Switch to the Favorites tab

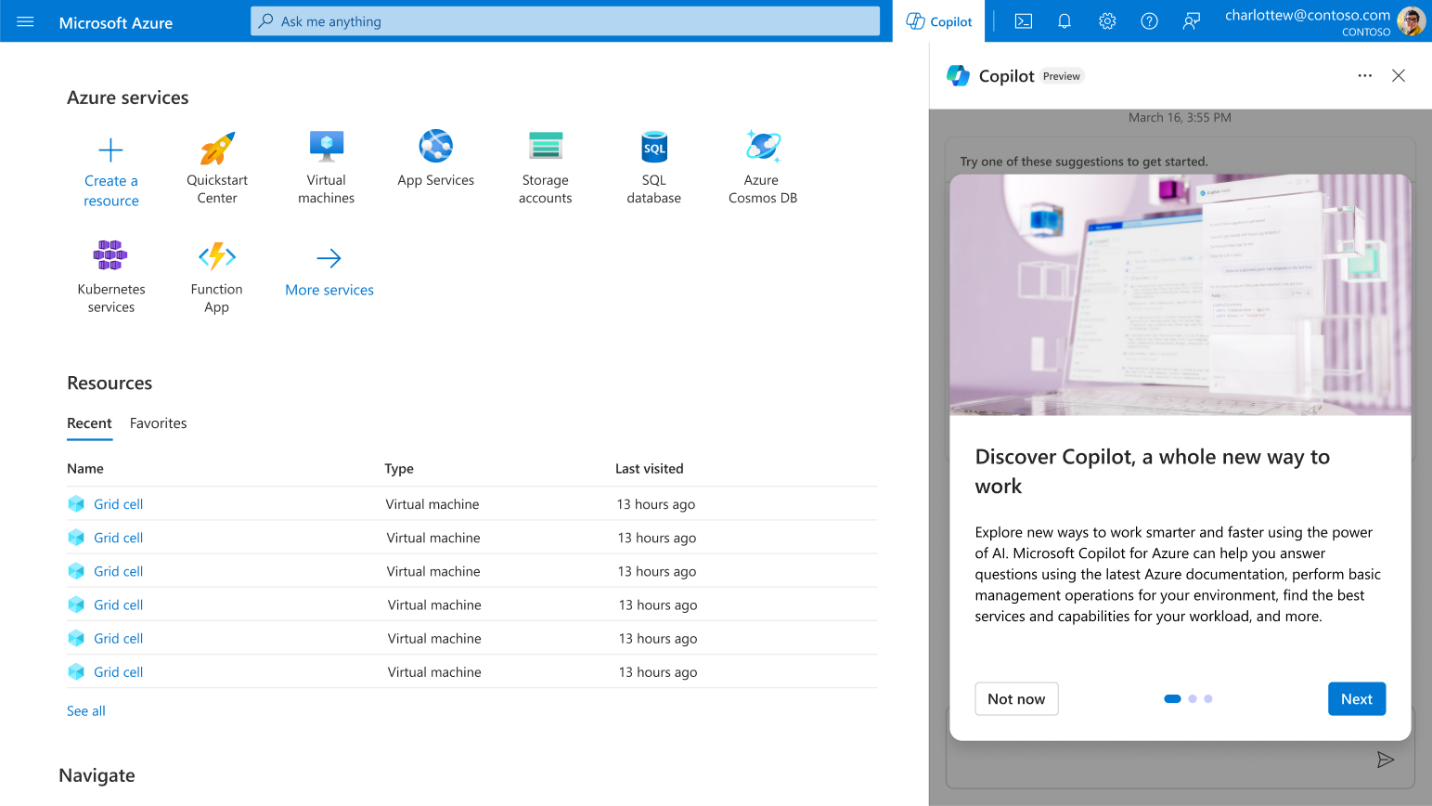point(158,423)
